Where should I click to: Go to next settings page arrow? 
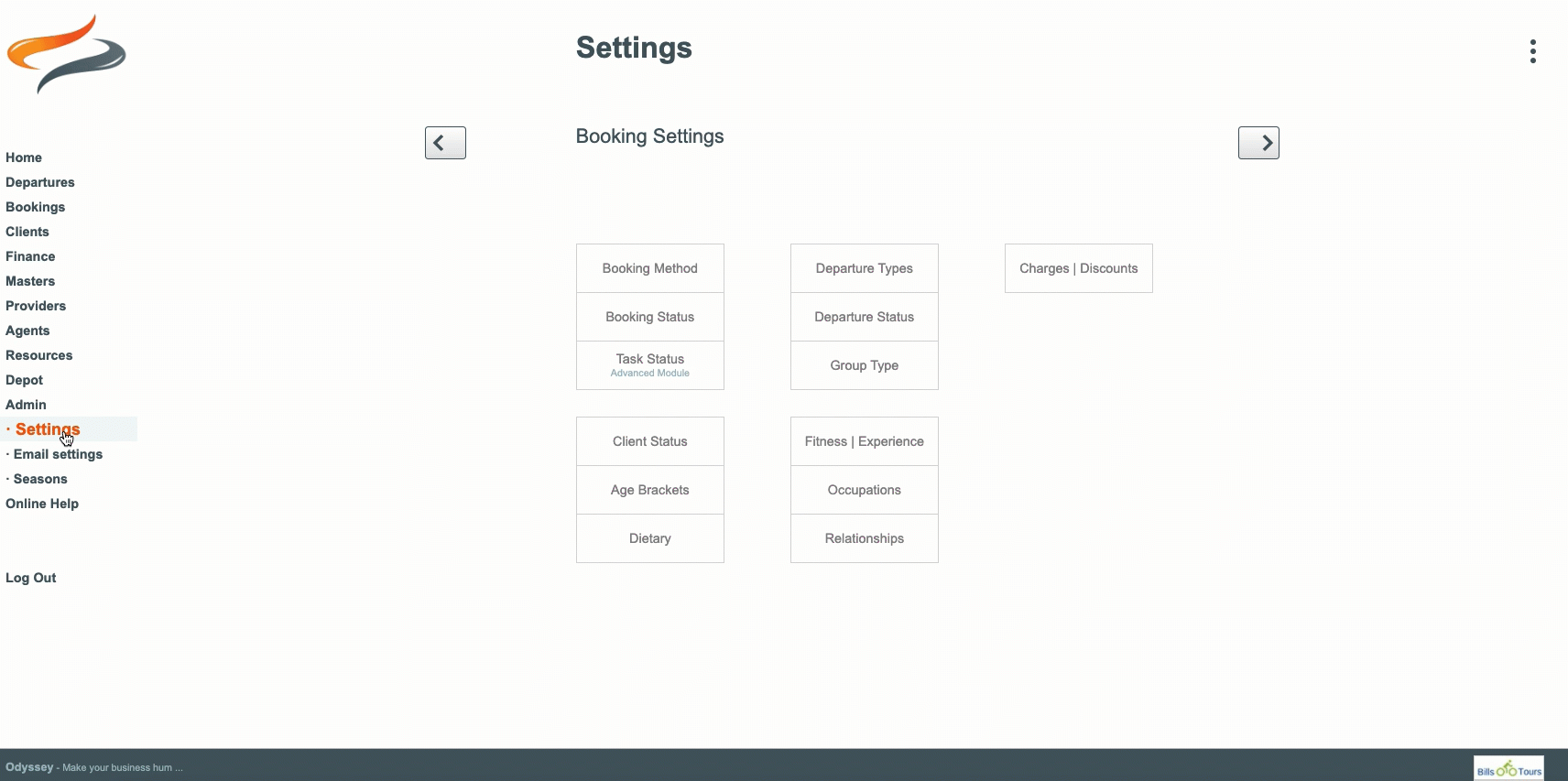pyautogui.click(x=1258, y=143)
